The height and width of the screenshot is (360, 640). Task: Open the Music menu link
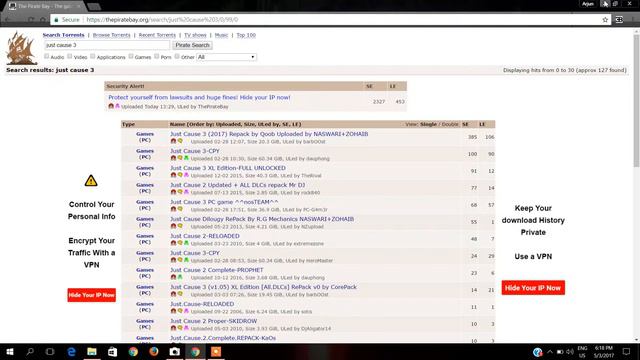coord(221,35)
